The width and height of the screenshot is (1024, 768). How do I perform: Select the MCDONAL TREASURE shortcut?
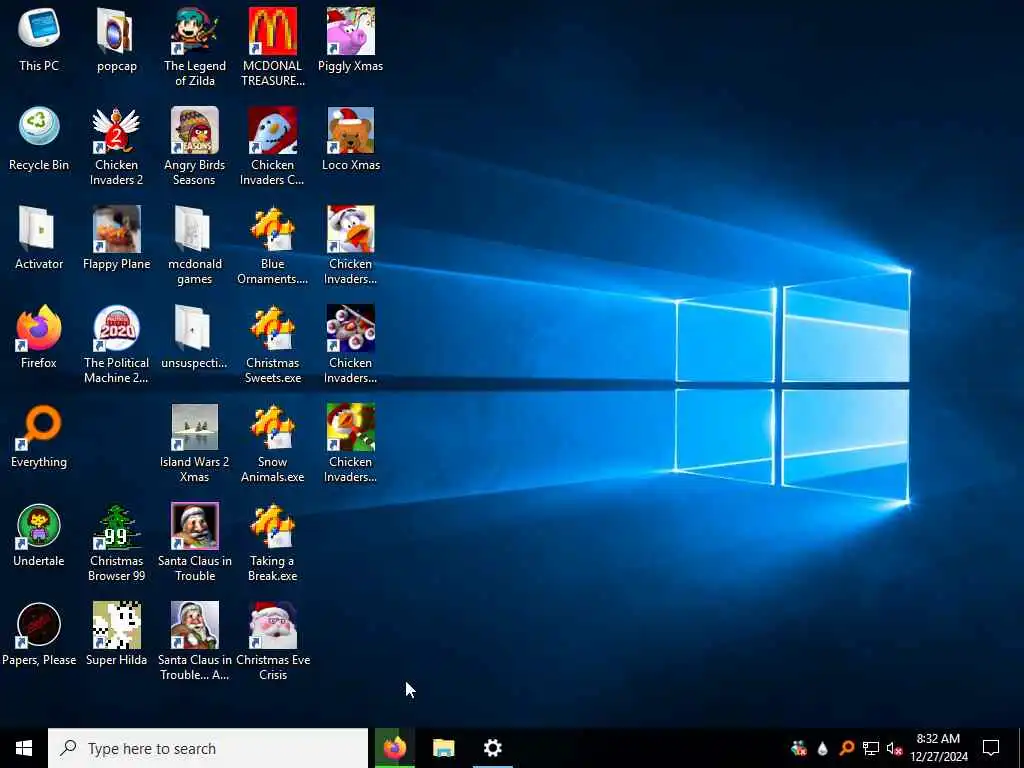(272, 31)
